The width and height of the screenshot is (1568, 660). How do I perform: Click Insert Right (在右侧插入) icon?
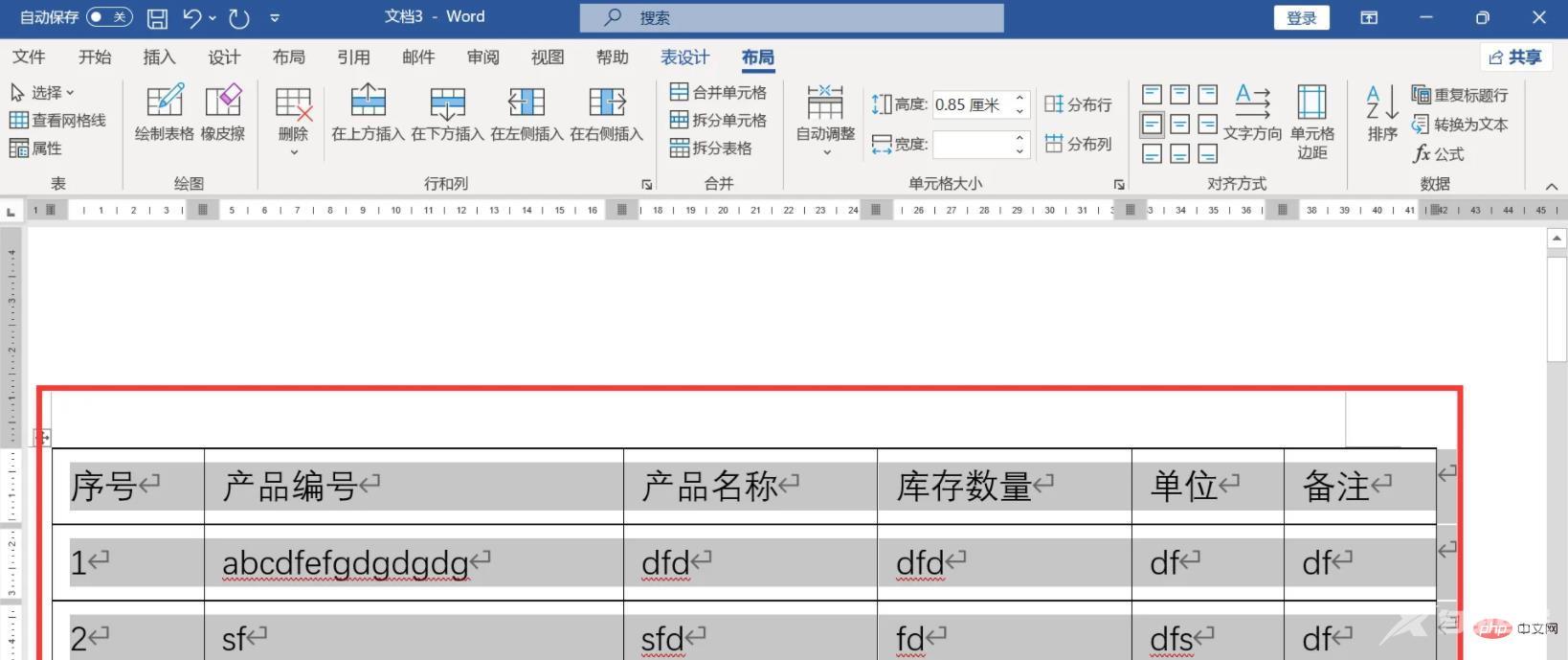(x=606, y=102)
